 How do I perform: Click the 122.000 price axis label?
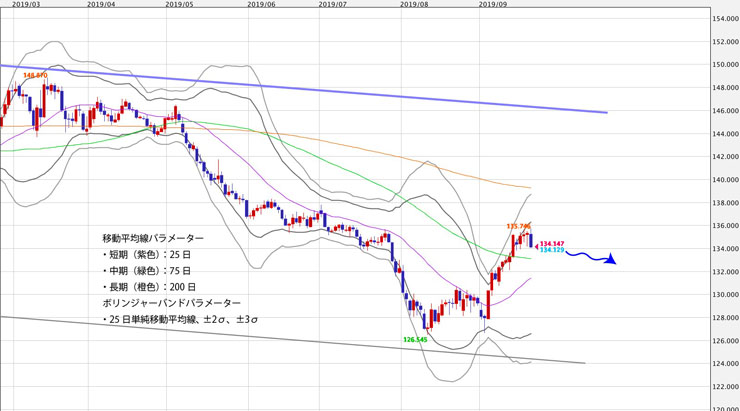tap(726, 387)
